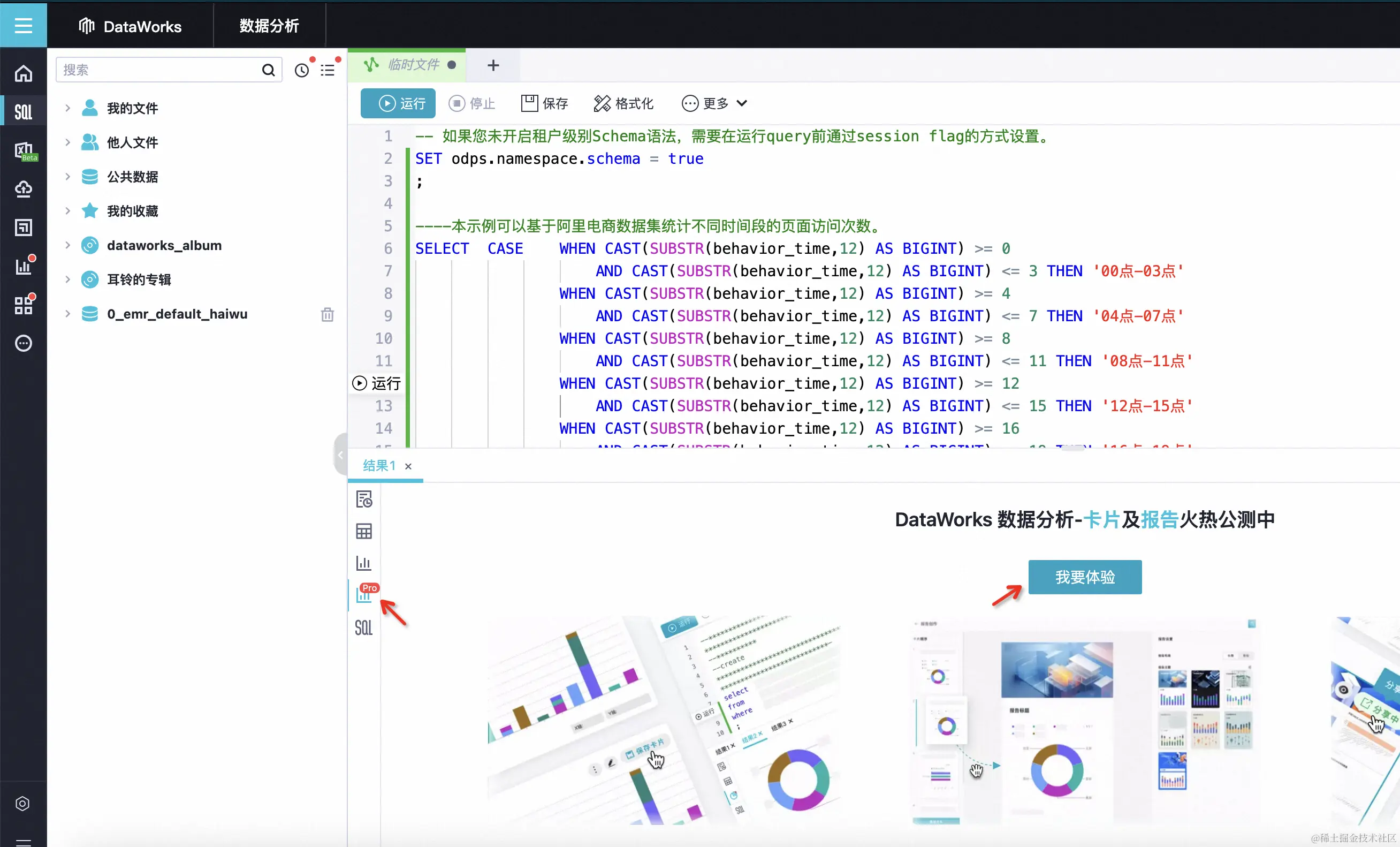Open the 更多 dropdown menu
The height and width of the screenshot is (847, 1400).
[715, 103]
